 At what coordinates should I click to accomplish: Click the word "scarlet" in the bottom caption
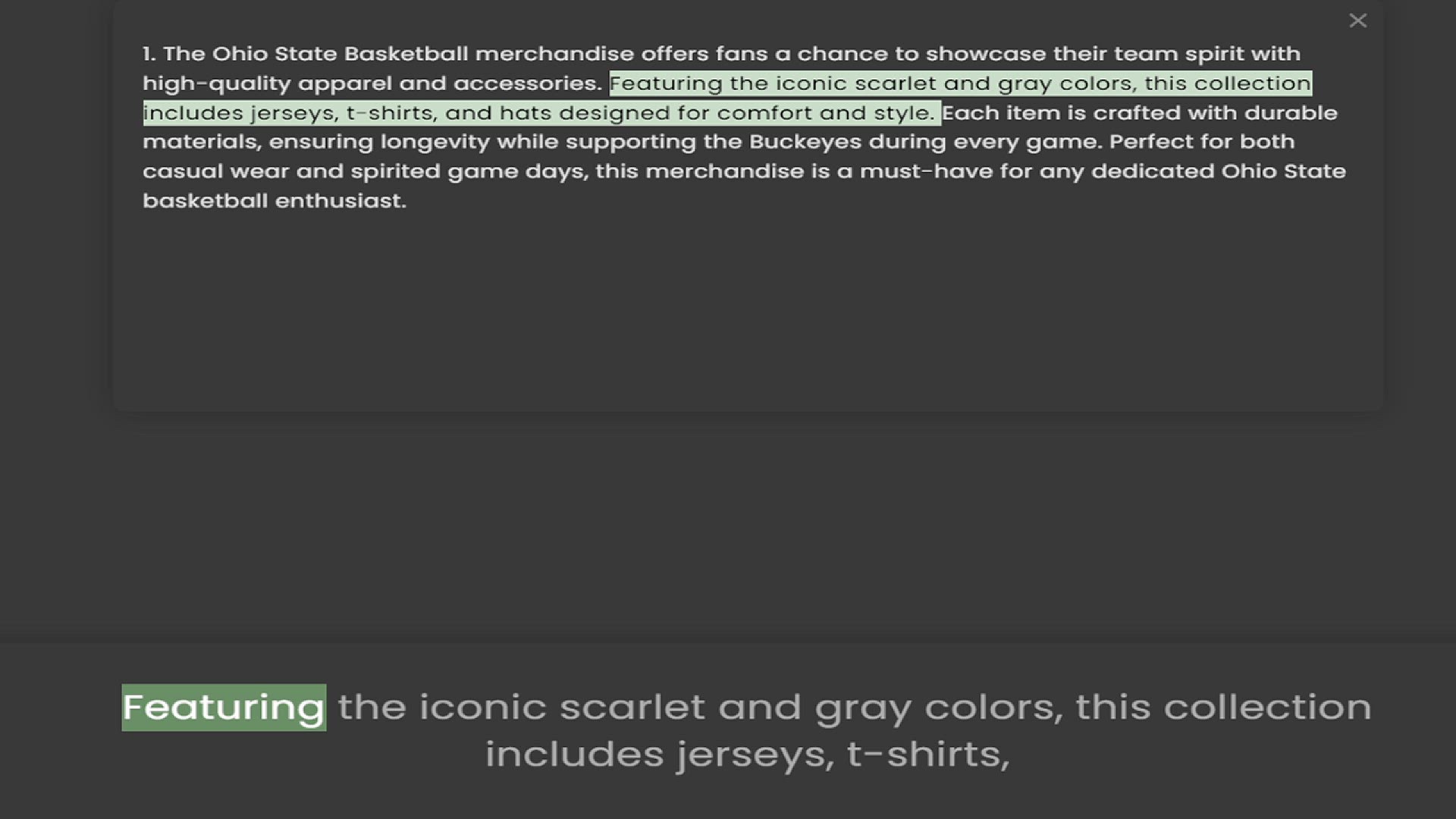632,707
